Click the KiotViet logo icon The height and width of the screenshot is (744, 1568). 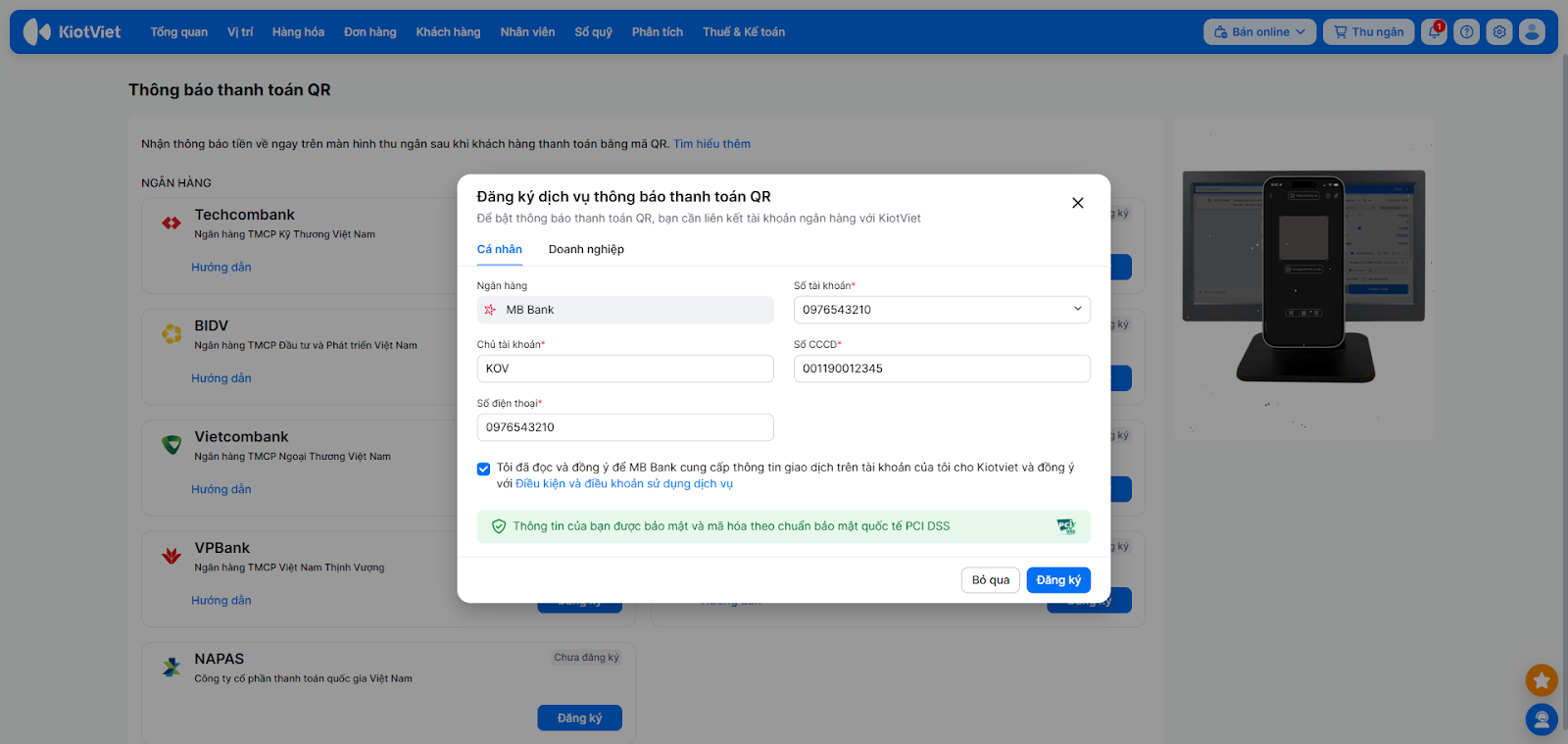pos(37,32)
